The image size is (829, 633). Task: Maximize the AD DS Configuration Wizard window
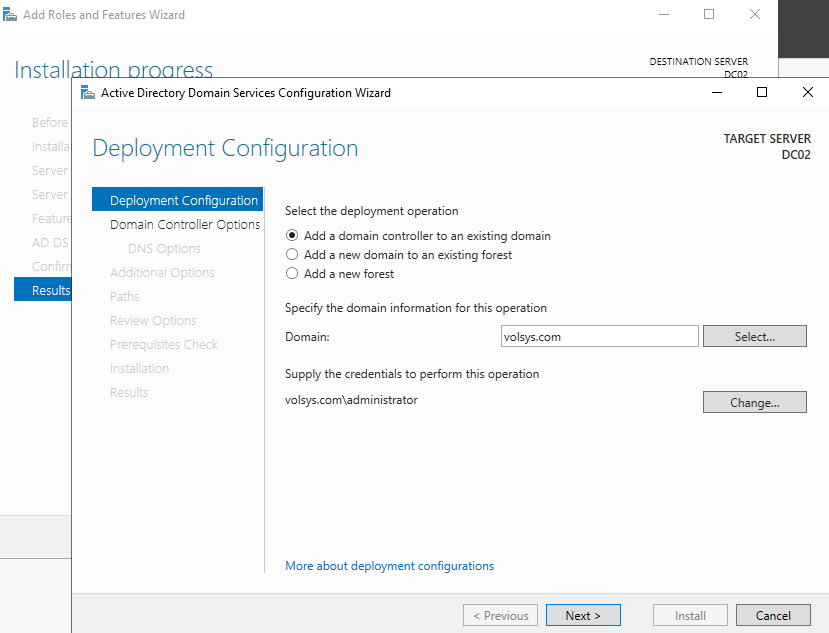tap(762, 92)
